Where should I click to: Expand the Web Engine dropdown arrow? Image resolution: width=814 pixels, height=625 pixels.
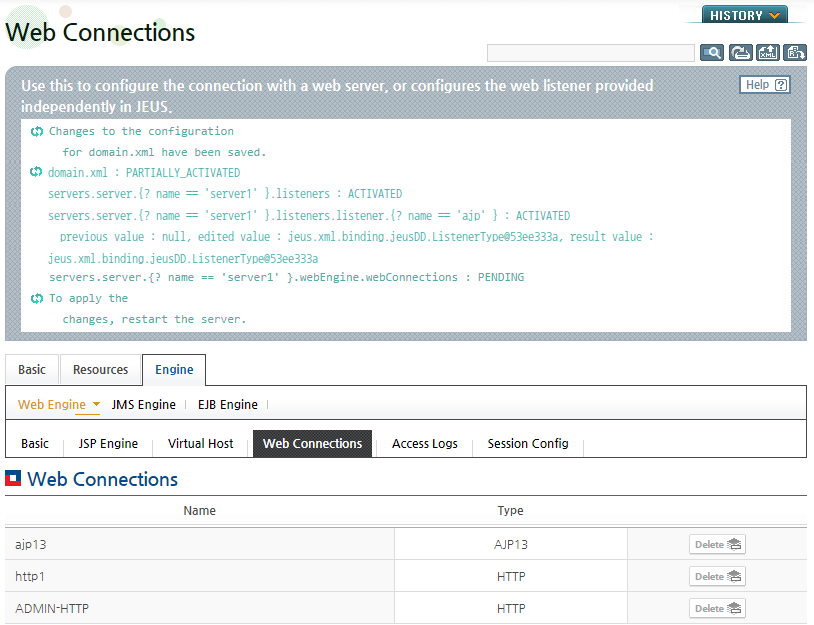coord(96,404)
